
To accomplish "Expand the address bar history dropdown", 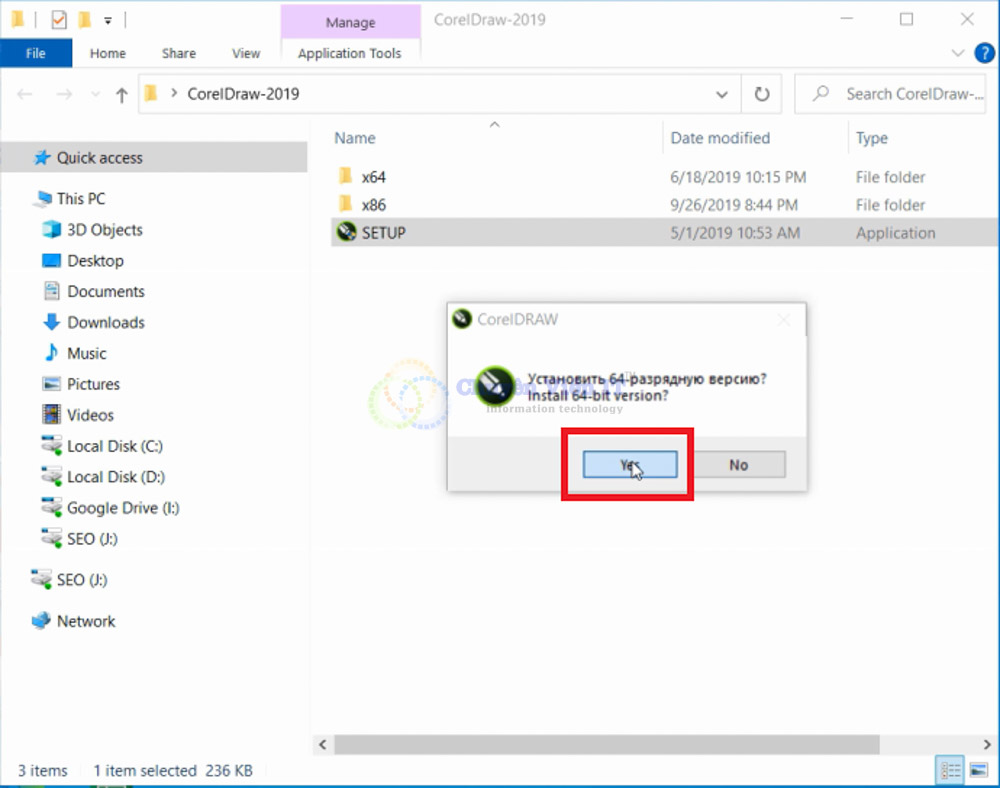I will click(x=722, y=94).
